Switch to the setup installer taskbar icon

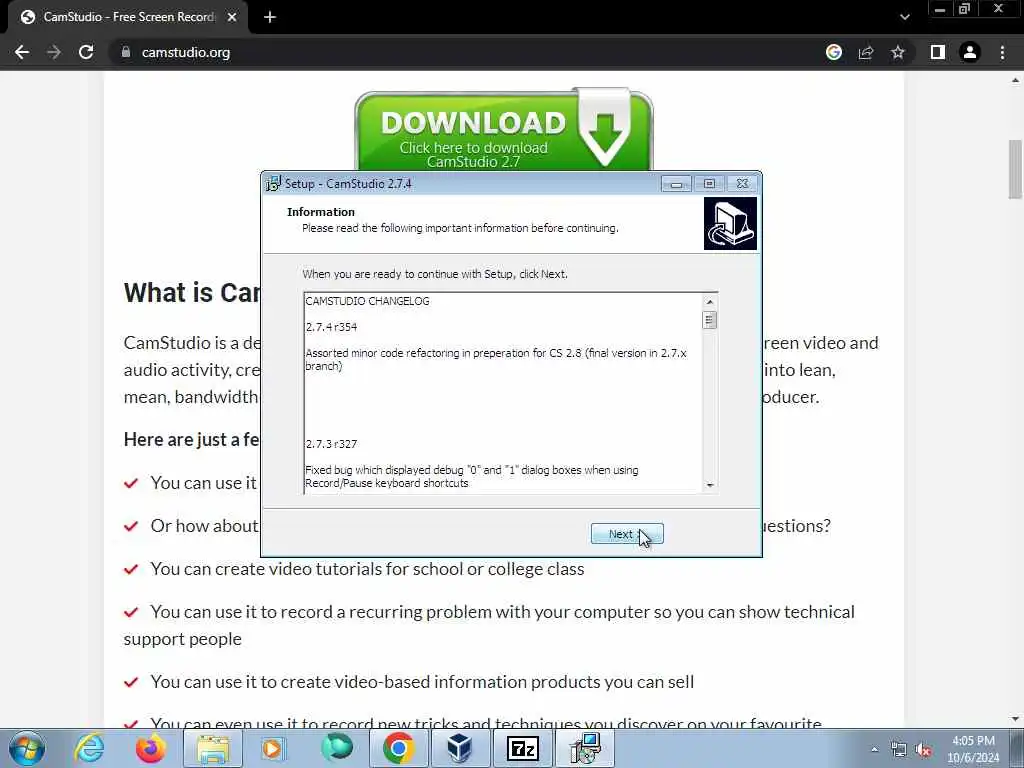click(584, 748)
